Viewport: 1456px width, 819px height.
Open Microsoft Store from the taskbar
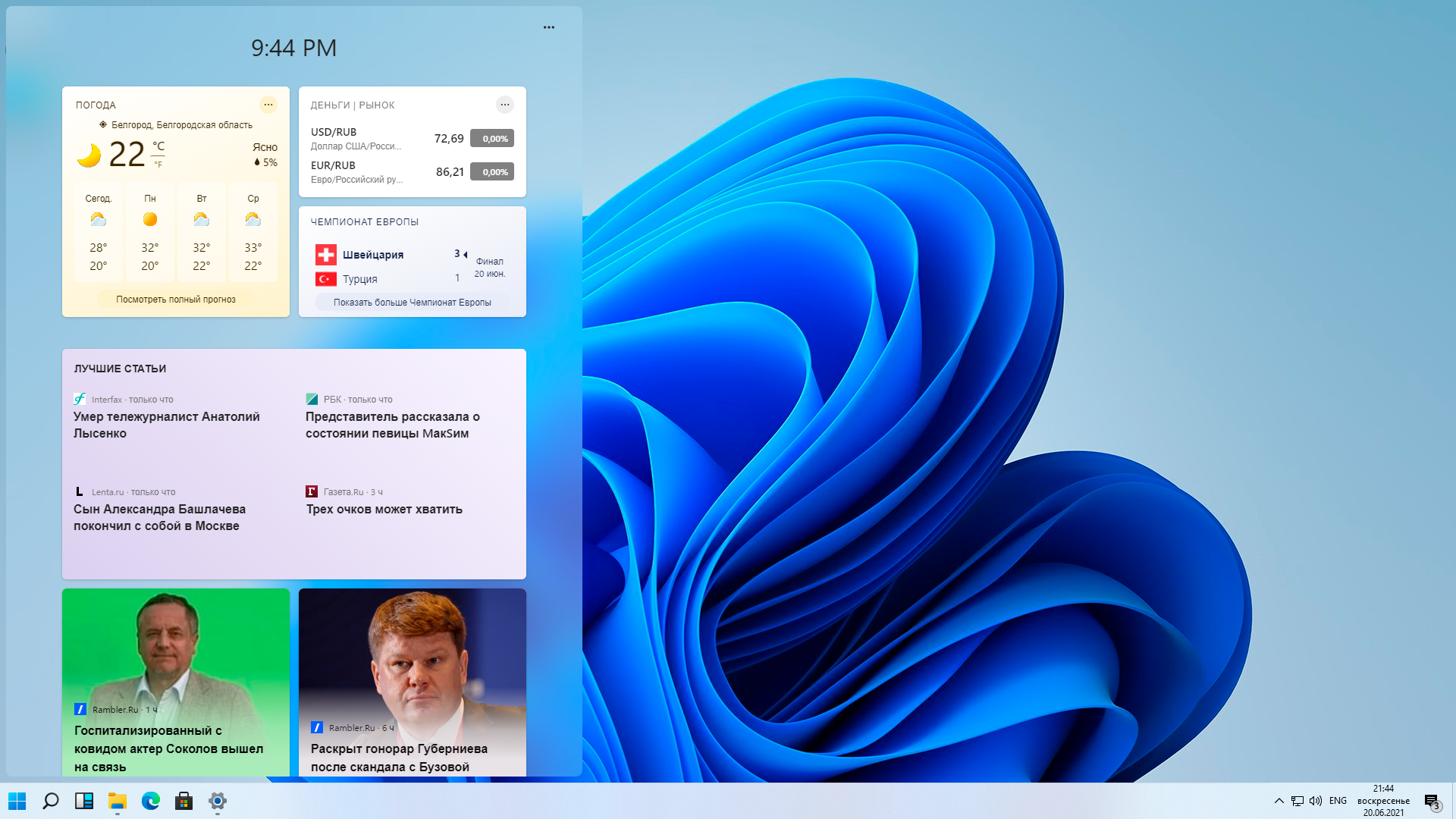(184, 801)
